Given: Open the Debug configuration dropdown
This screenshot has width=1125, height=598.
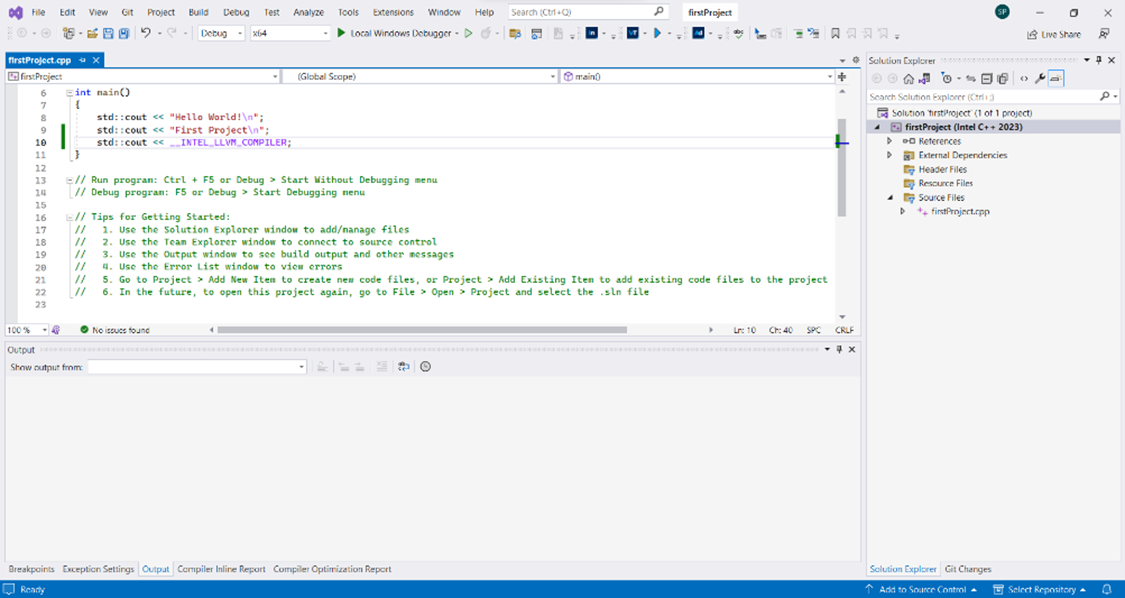Looking at the screenshot, I should tap(221, 33).
